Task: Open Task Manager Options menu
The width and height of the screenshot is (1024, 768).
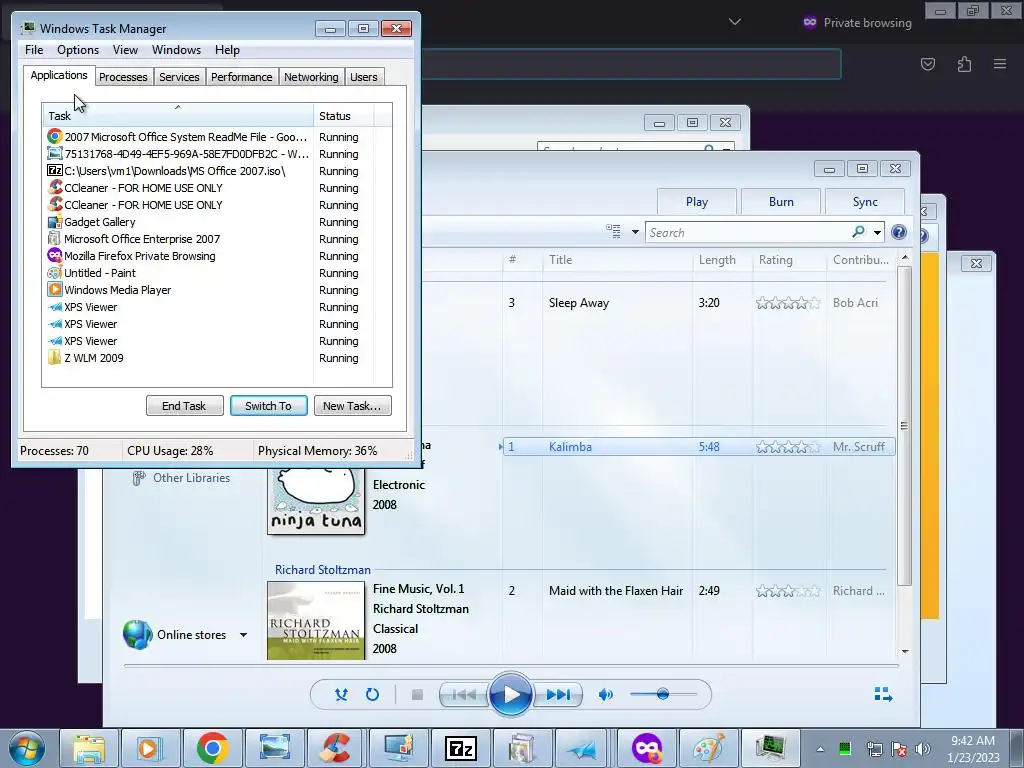Action: 78,50
